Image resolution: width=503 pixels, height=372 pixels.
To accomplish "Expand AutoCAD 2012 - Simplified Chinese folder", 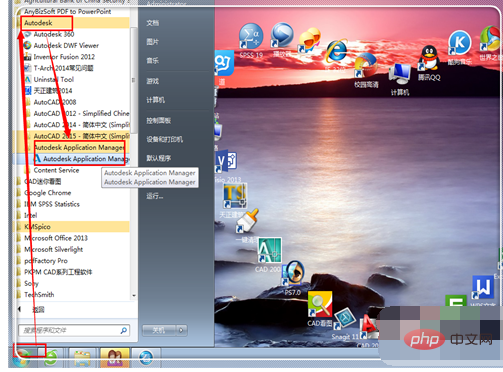I will 81,113.
